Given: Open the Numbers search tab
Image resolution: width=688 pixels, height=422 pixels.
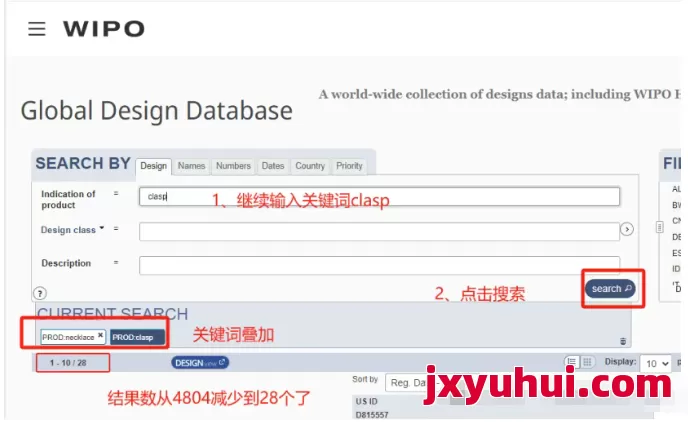Looking at the screenshot, I should click(x=233, y=166).
